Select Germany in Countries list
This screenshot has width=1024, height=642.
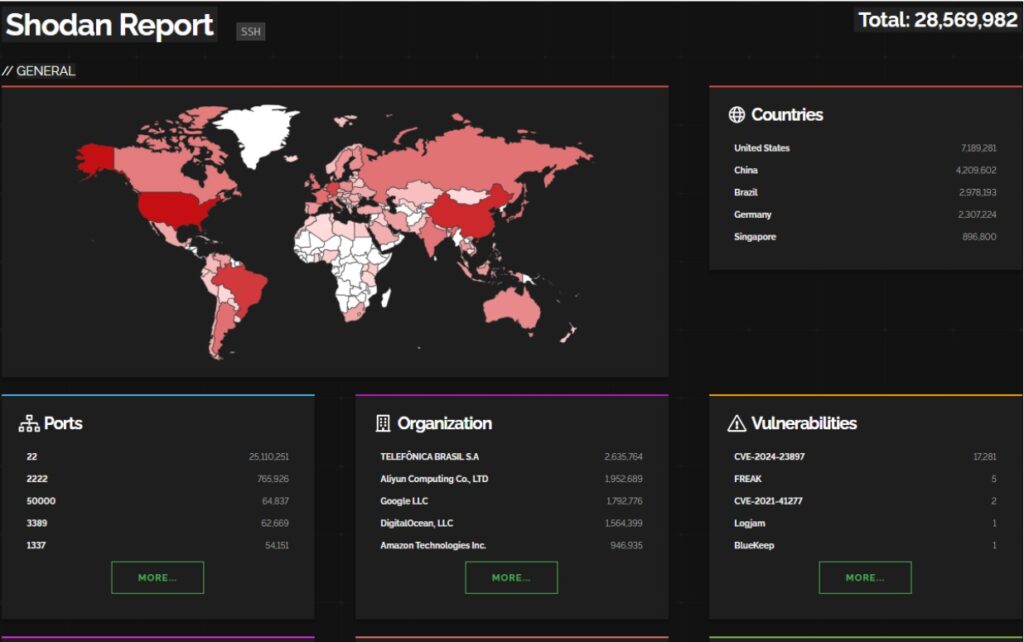click(x=752, y=215)
